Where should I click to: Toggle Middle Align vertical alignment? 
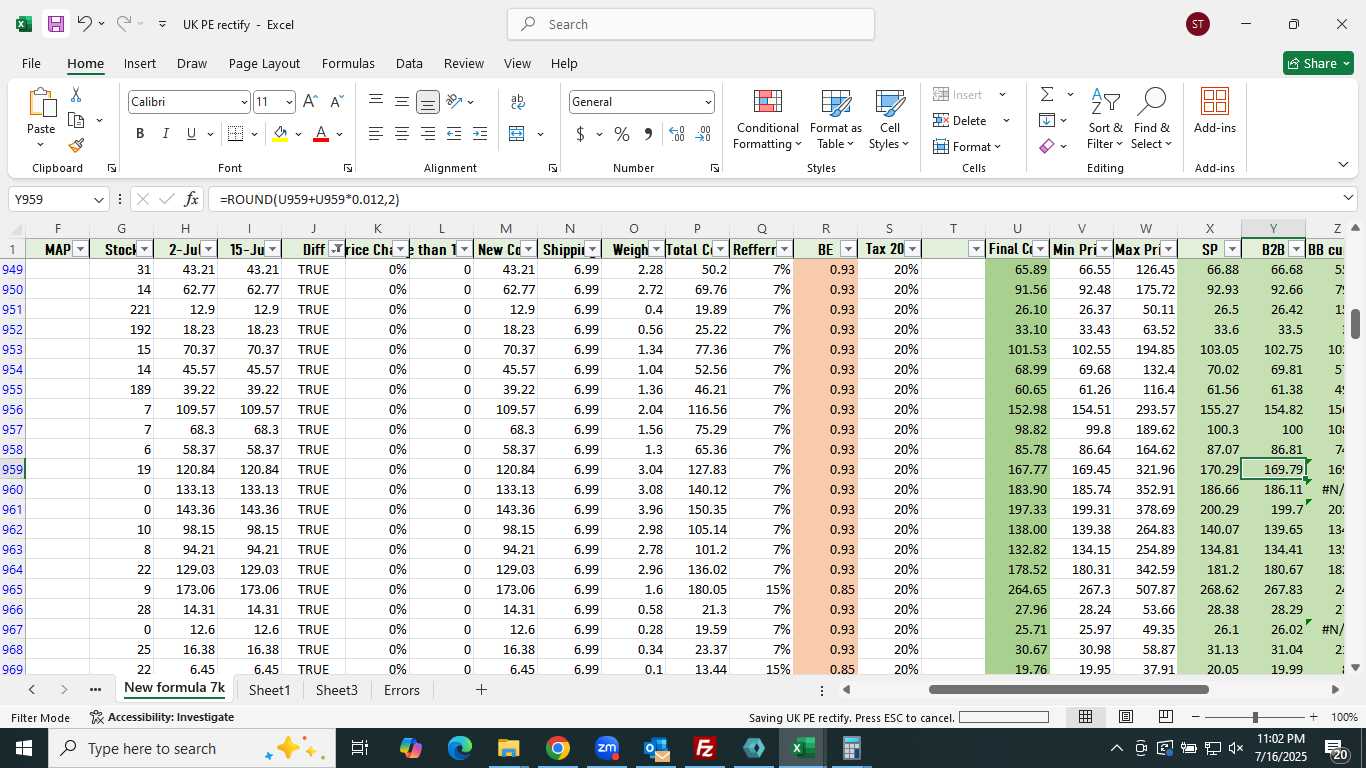click(x=401, y=101)
